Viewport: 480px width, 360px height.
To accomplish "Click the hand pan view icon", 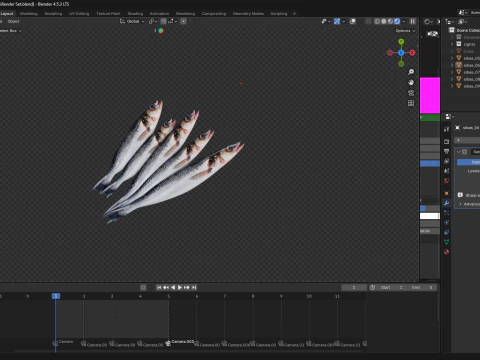I will pos(411,82).
